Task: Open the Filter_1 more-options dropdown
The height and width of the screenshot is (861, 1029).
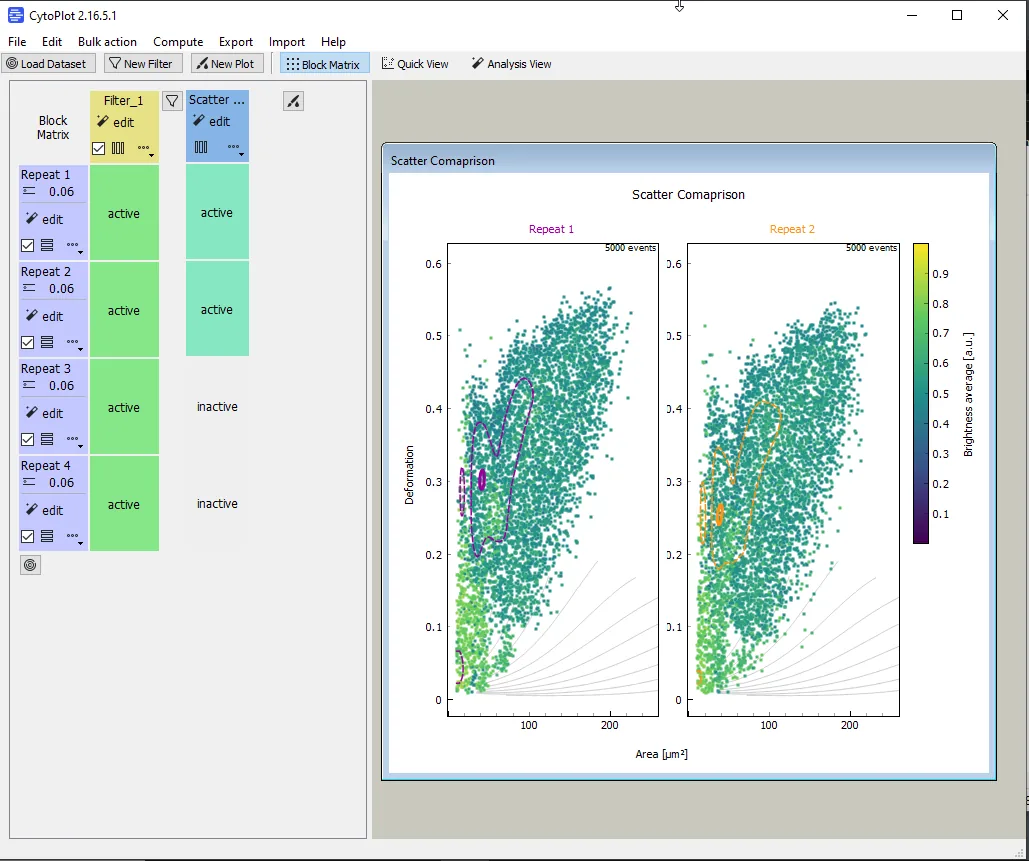Action: coord(146,149)
